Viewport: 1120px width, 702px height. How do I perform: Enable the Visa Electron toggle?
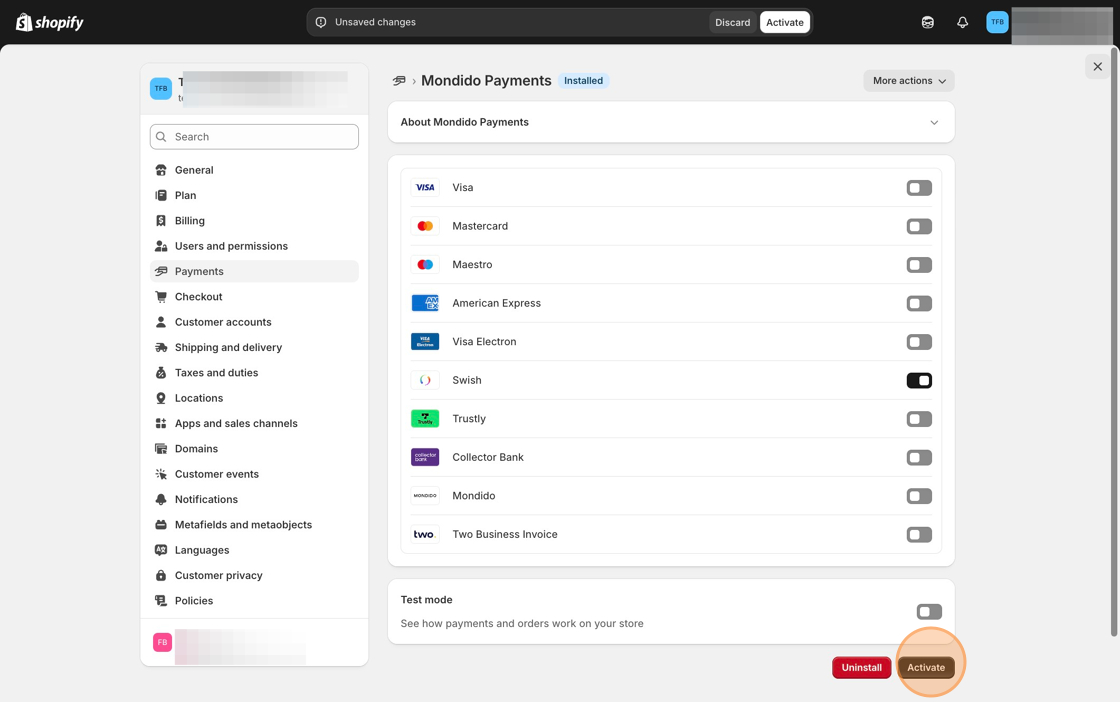click(x=919, y=342)
